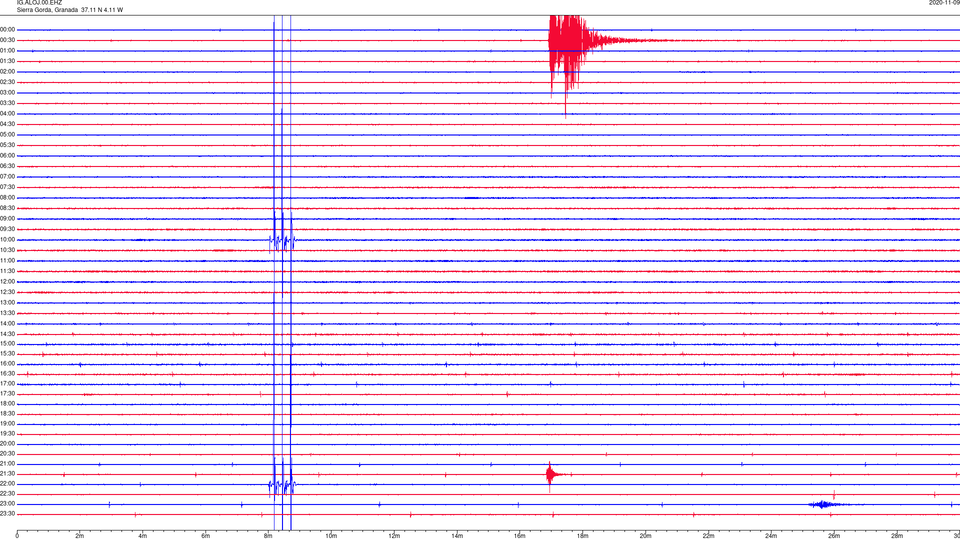The width and height of the screenshot is (960, 540).
Task: Click the 4m tick label on time axis
Action: tap(143, 536)
